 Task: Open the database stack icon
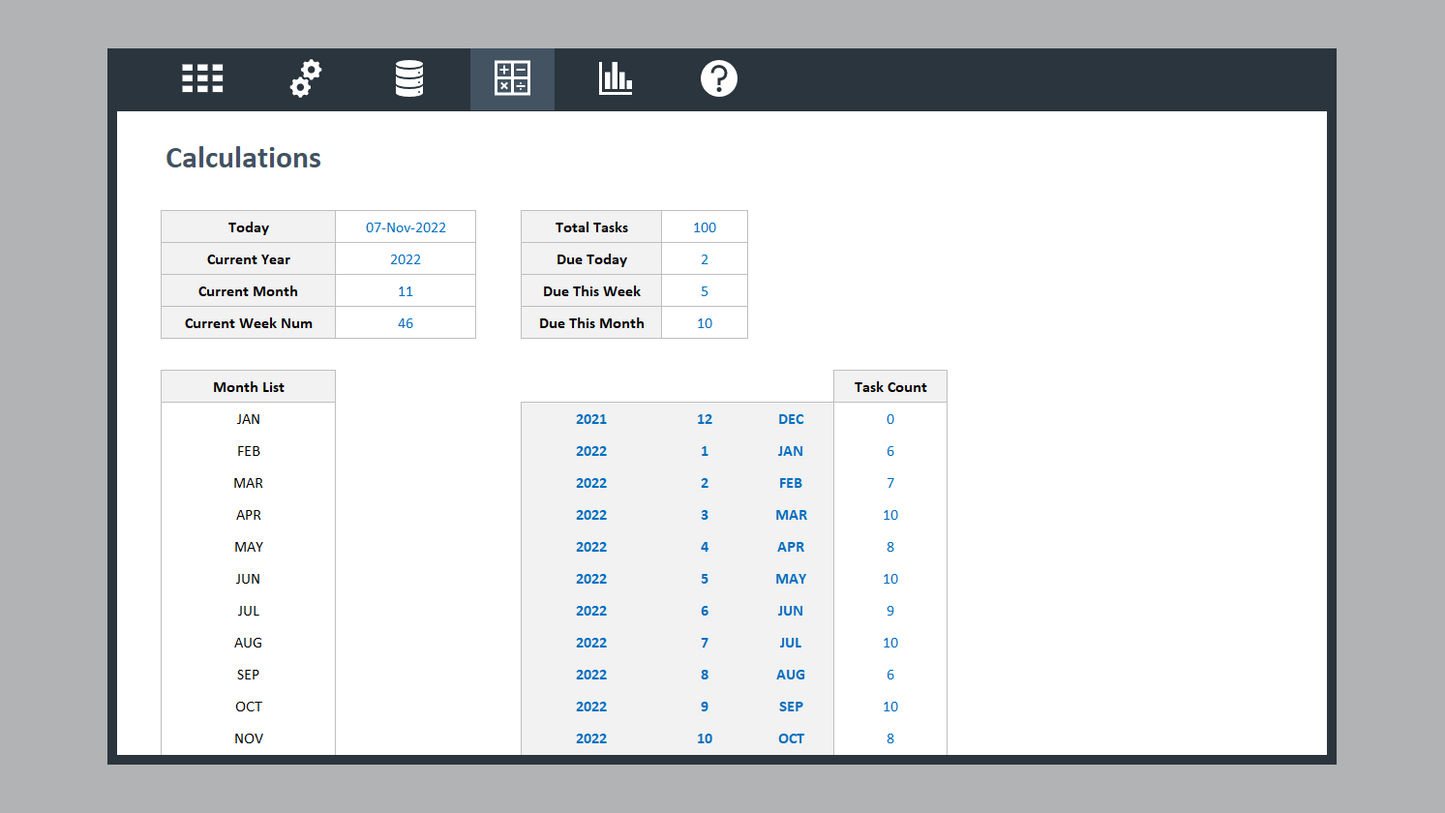coord(409,79)
